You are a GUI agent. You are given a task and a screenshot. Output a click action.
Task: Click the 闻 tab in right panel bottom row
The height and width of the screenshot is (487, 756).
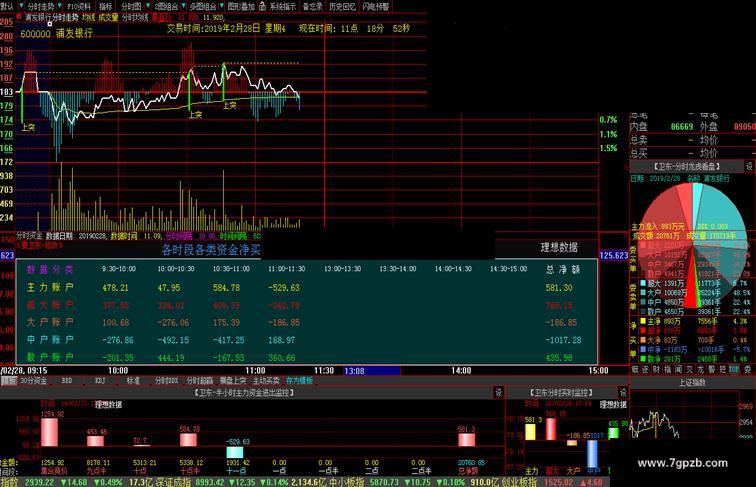tap(679, 369)
